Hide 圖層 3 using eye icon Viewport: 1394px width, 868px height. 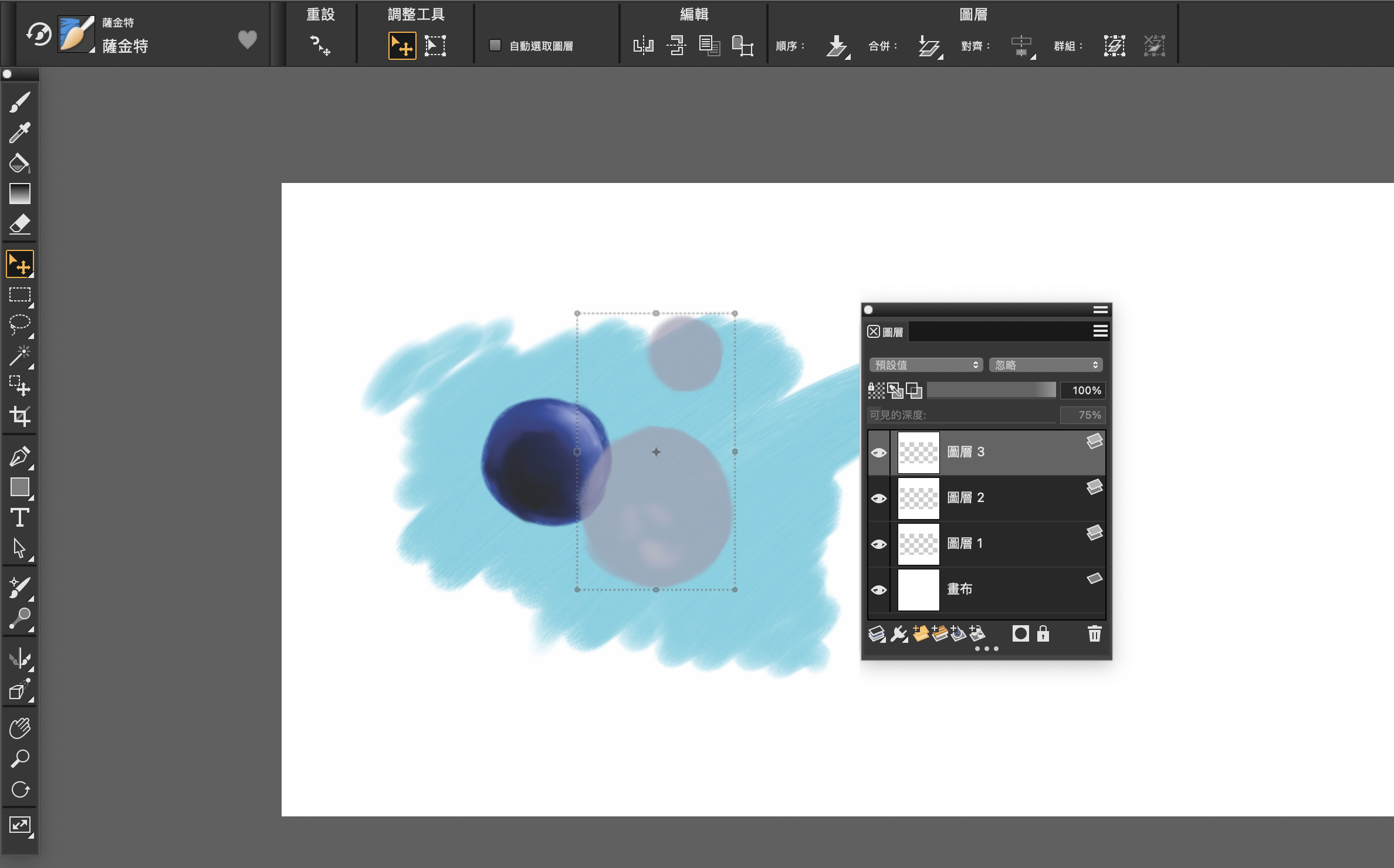[878, 453]
